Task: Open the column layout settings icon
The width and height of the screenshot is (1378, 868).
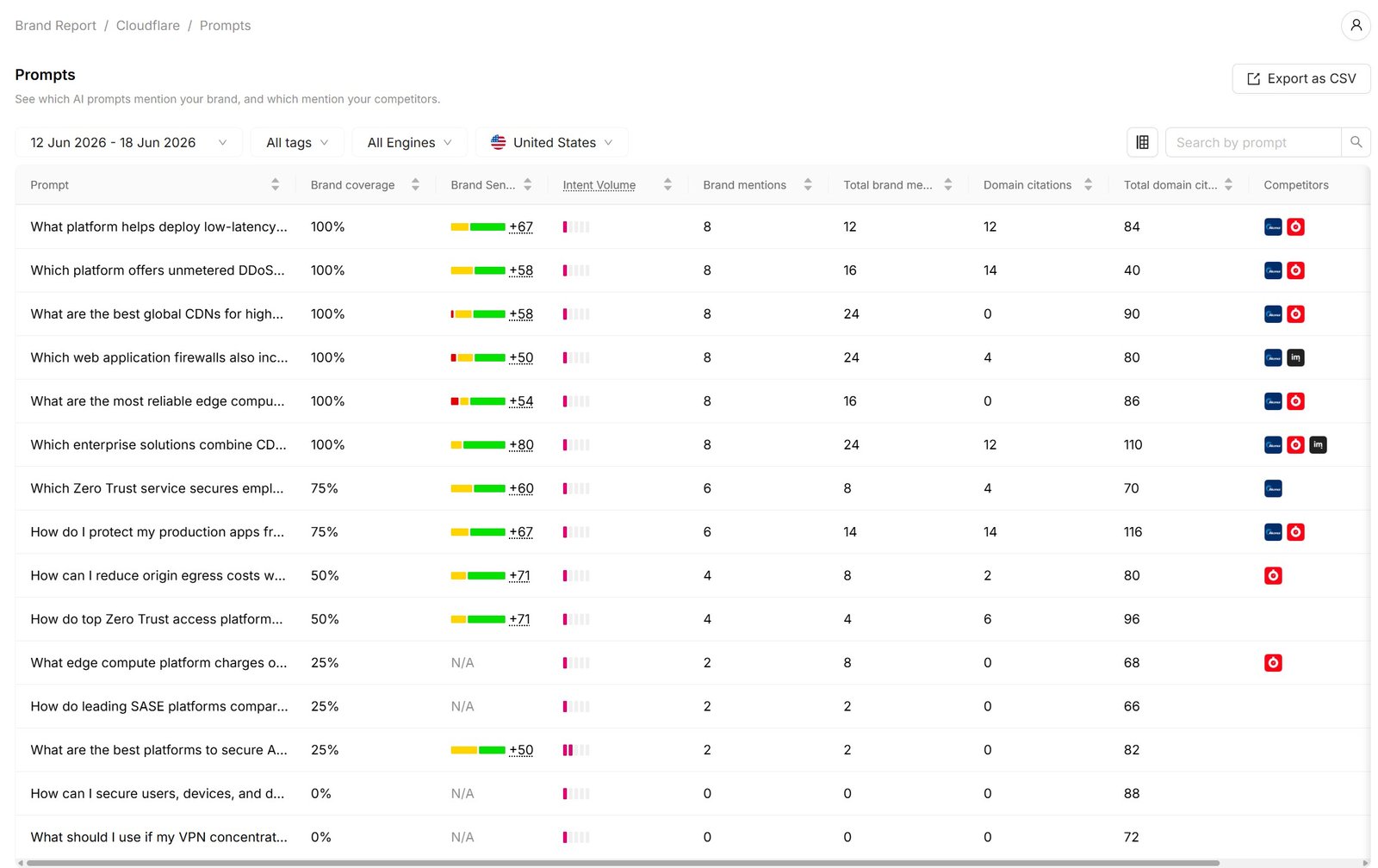Action: 1142,142
